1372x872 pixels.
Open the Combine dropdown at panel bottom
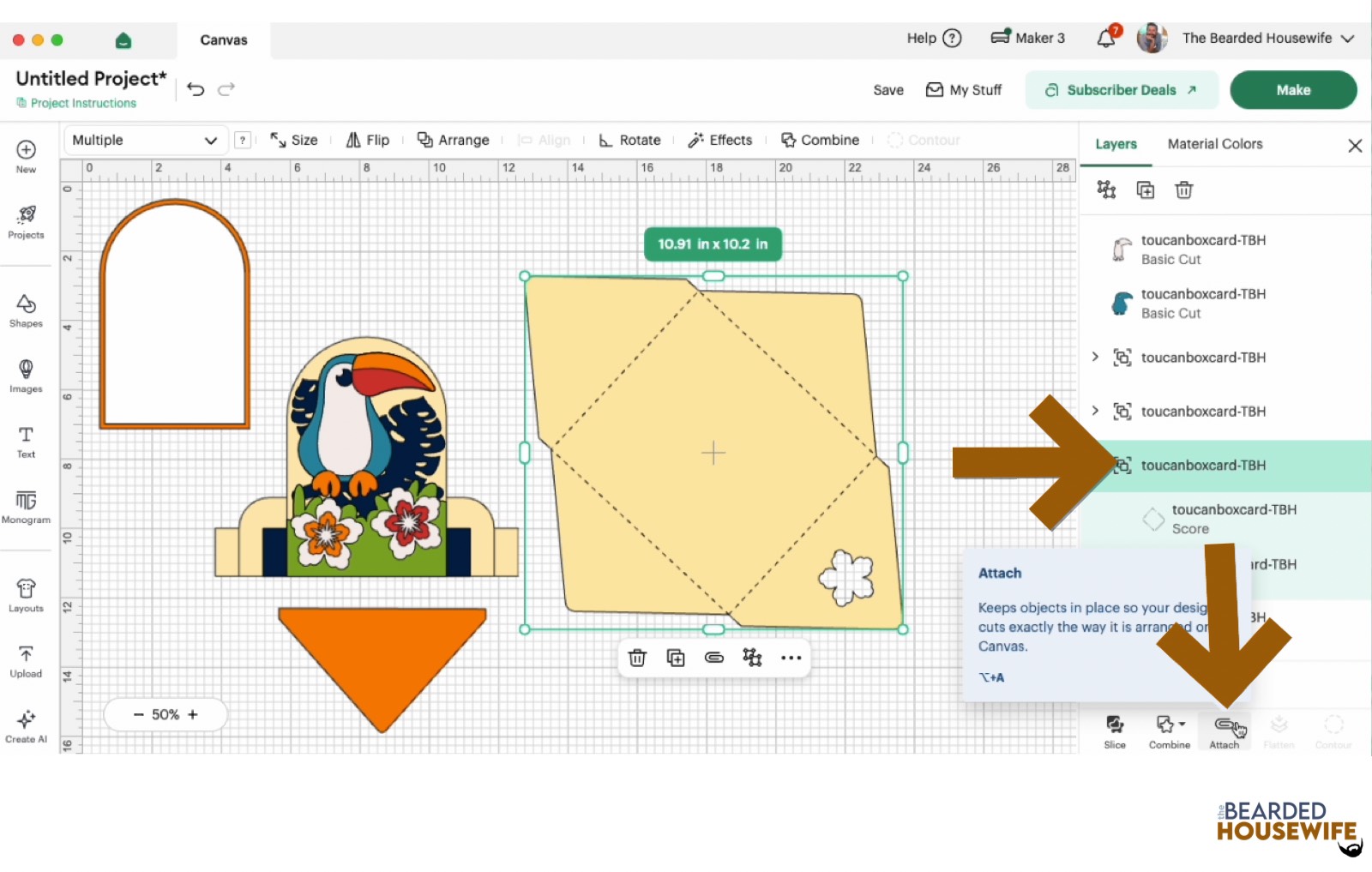(x=1170, y=731)
